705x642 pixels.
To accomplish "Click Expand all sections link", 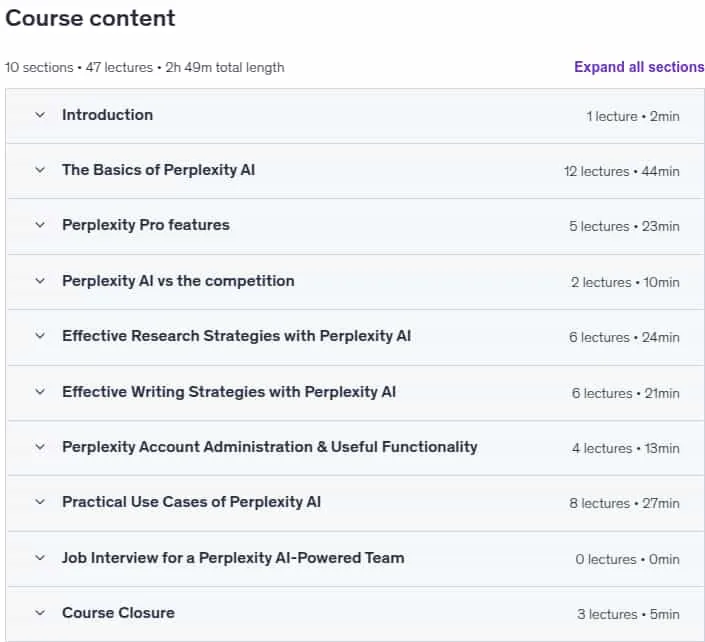I will tap(639, 67).
